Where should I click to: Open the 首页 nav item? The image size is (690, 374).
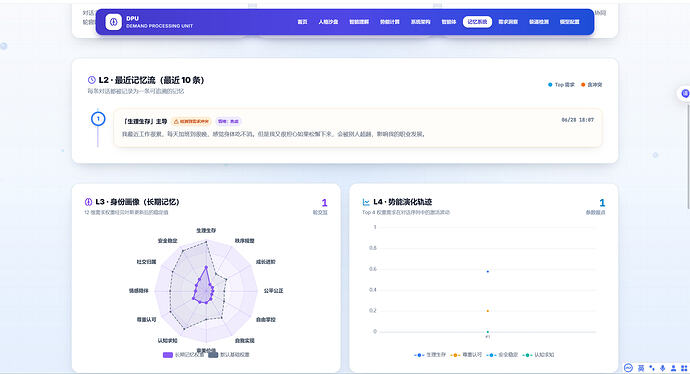pos(302,22)
